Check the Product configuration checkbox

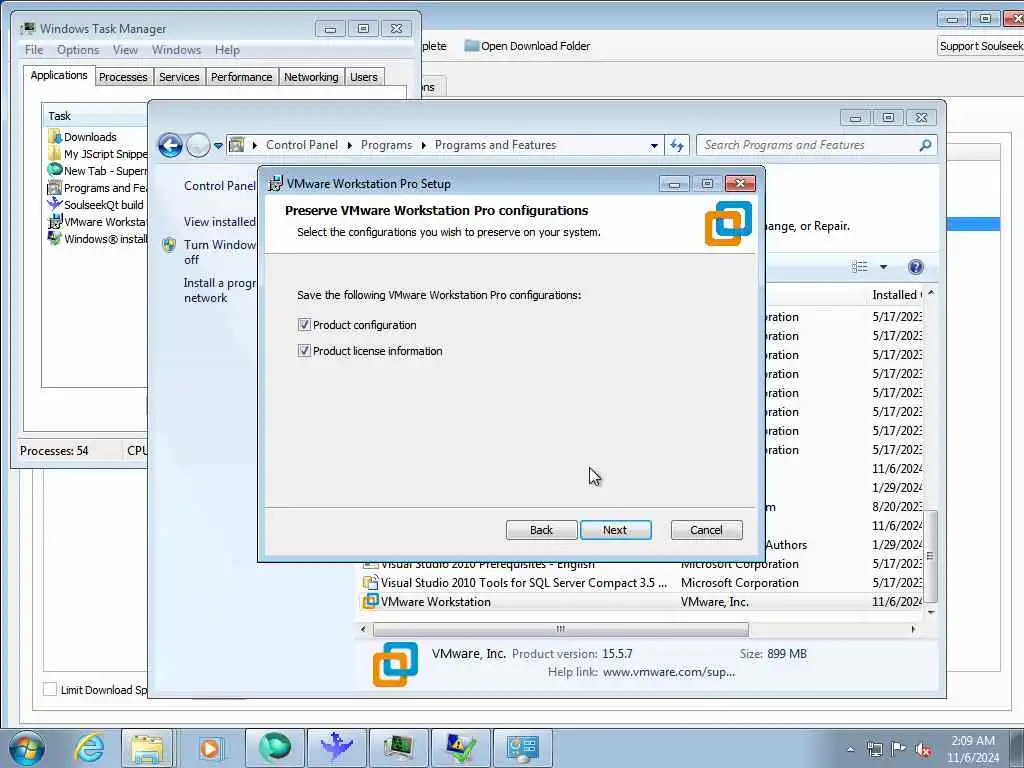point(304,325)
